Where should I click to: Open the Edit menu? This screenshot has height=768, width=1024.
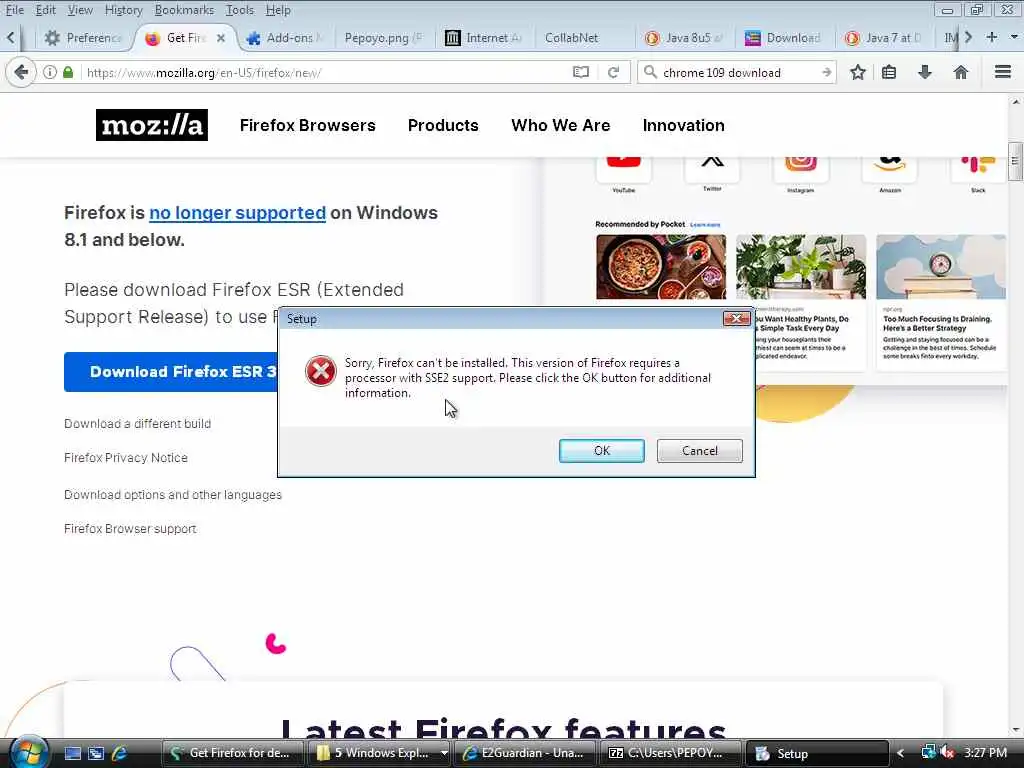[x=45, y=10]
